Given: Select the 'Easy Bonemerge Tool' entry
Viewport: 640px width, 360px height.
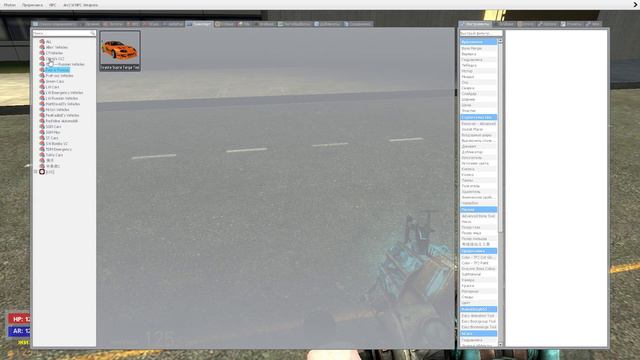Looking at the screenshot, I should pyautogui.click(x=478, y=327).
